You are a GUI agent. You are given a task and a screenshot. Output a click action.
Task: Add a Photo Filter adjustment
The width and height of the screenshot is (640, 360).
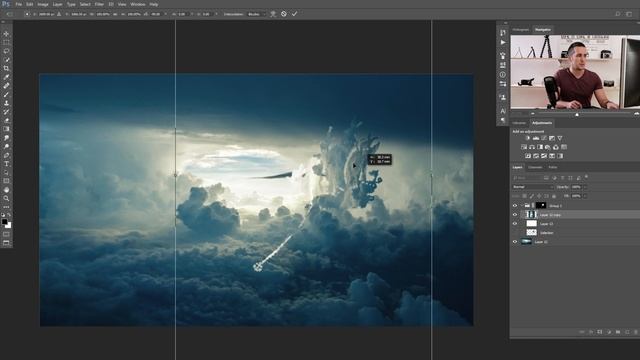pyautogui.click(x=548, y=147)
